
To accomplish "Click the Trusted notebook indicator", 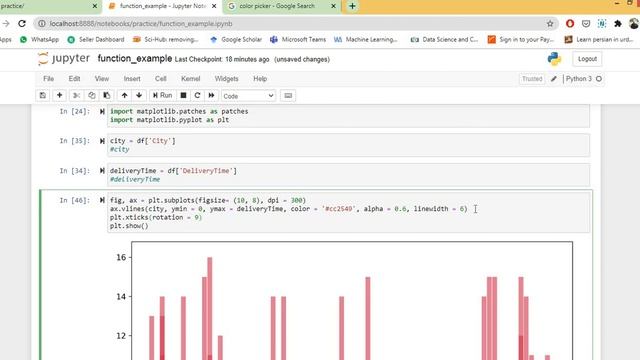I will (532, 79).
